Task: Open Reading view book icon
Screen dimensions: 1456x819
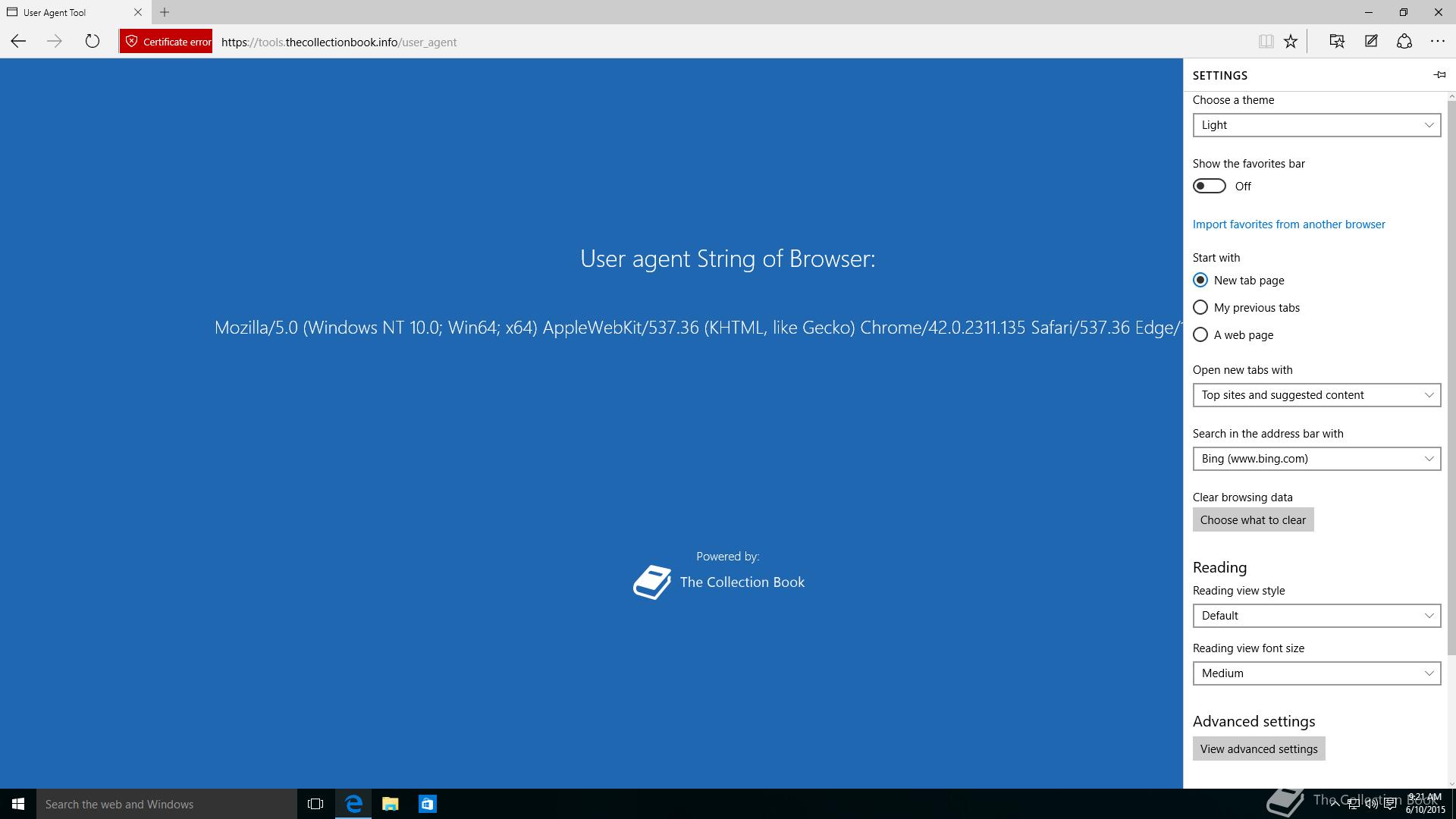Action: point(1266,42)
